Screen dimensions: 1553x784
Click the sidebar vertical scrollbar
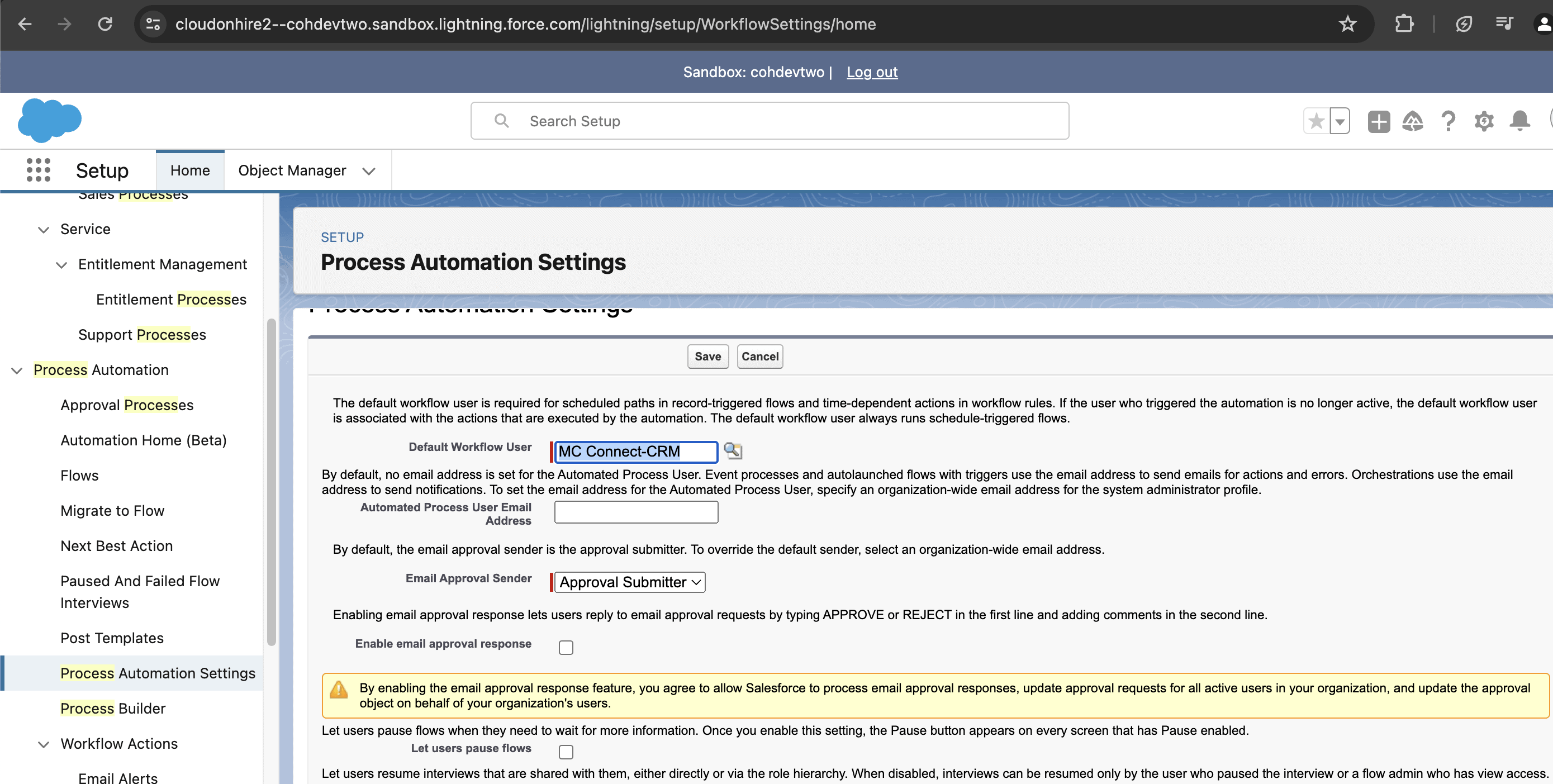[271, 482]
